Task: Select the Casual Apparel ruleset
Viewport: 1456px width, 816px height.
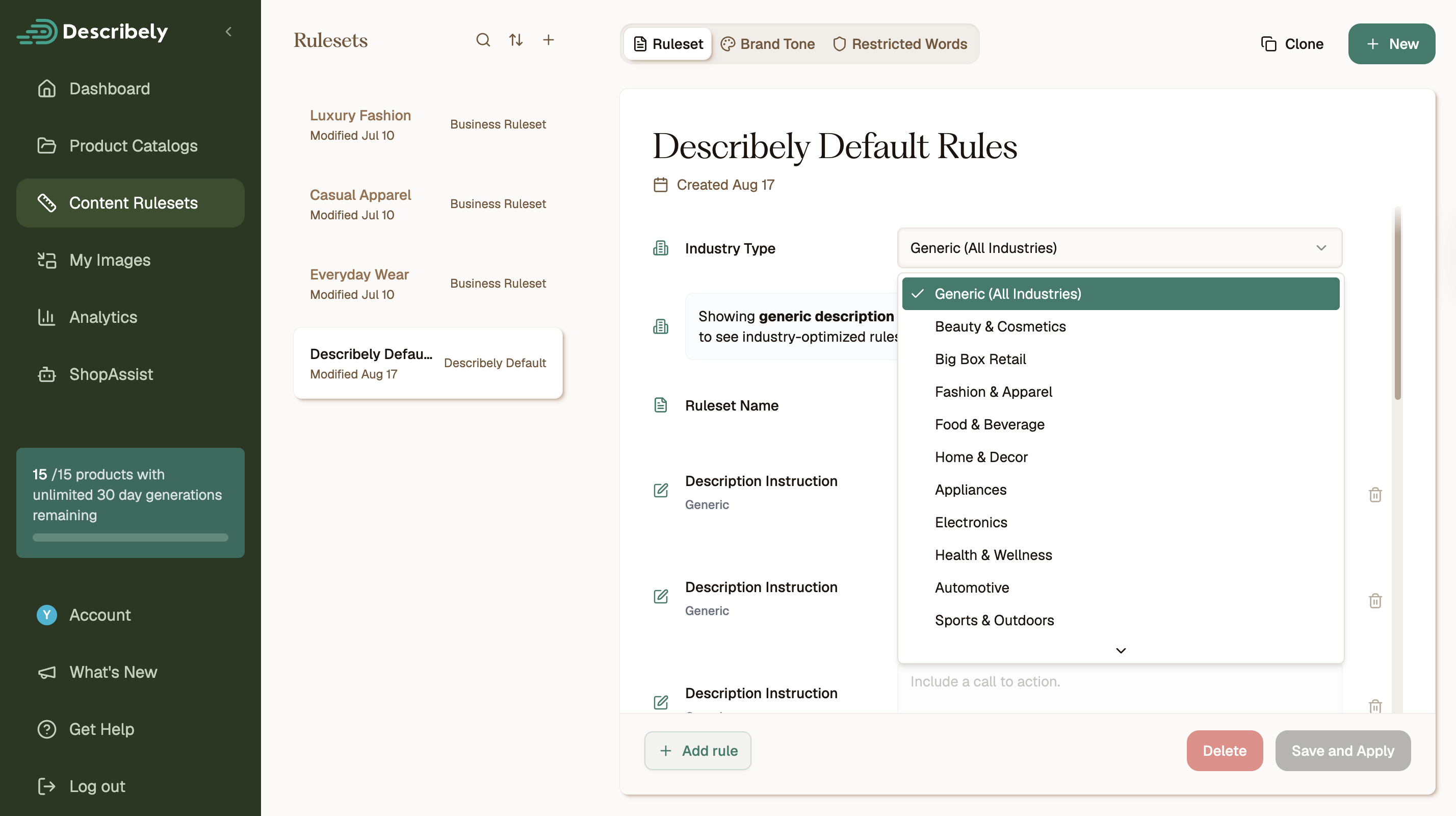Action: (x=428, y=204)
